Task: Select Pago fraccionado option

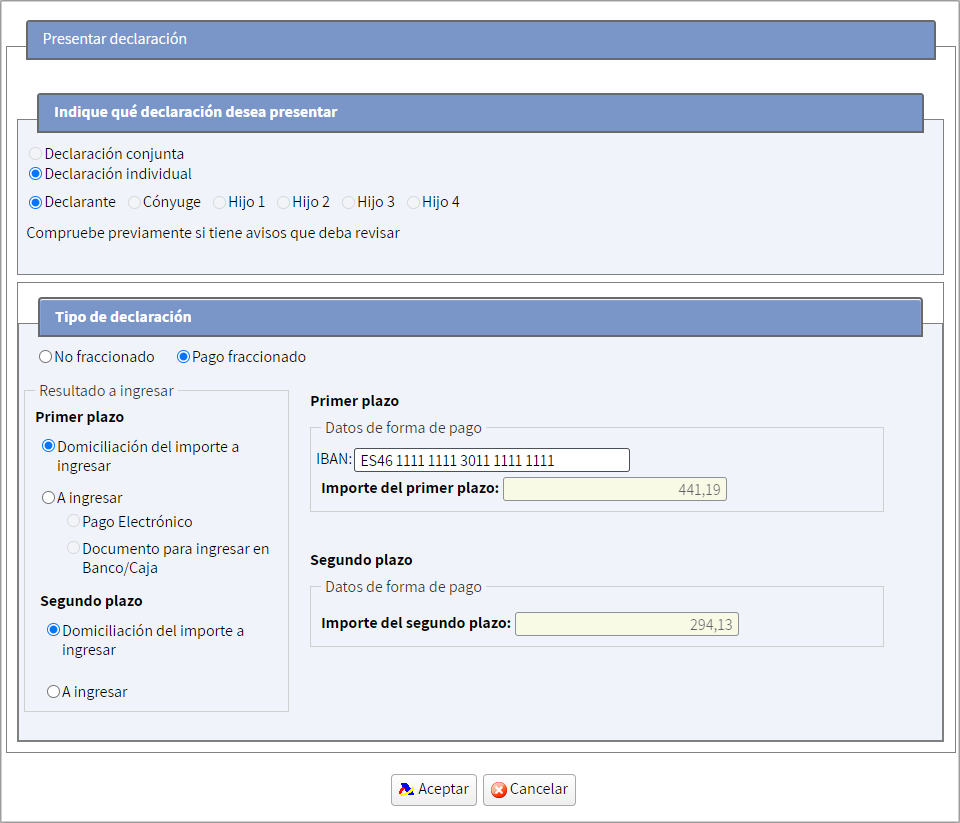Action: (x=183, y=356)
